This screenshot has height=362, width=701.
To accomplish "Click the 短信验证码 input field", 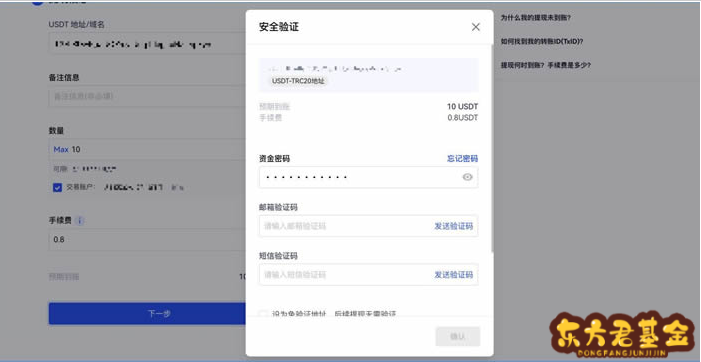I will (x=368, y=274).
